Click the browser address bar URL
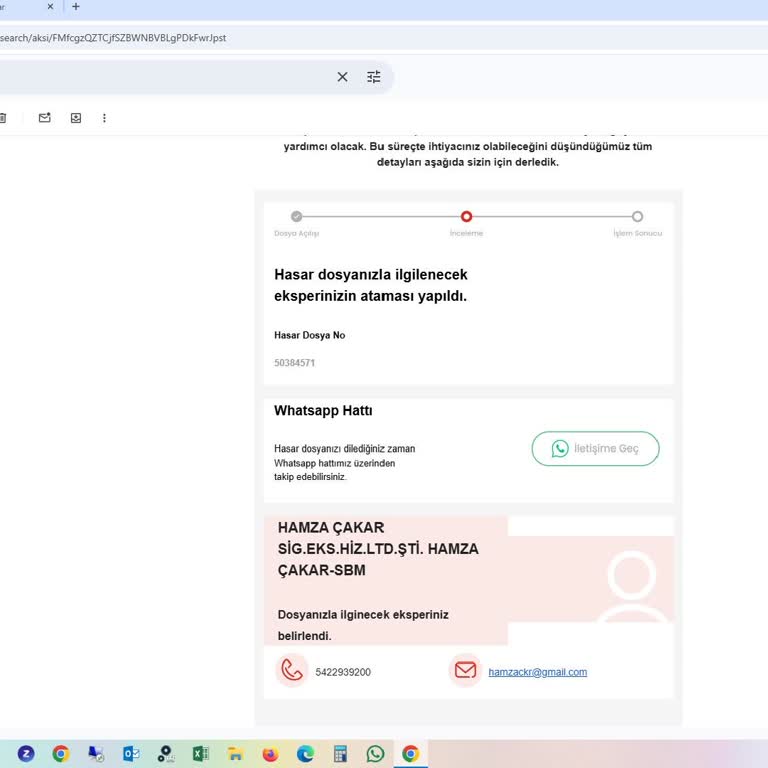 tap(113, 38)
